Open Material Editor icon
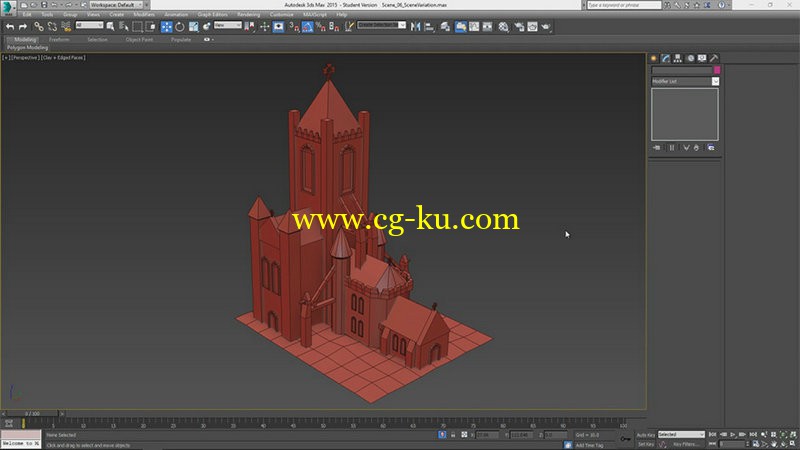Screen dimensions: 800x450 pos(503,27)
